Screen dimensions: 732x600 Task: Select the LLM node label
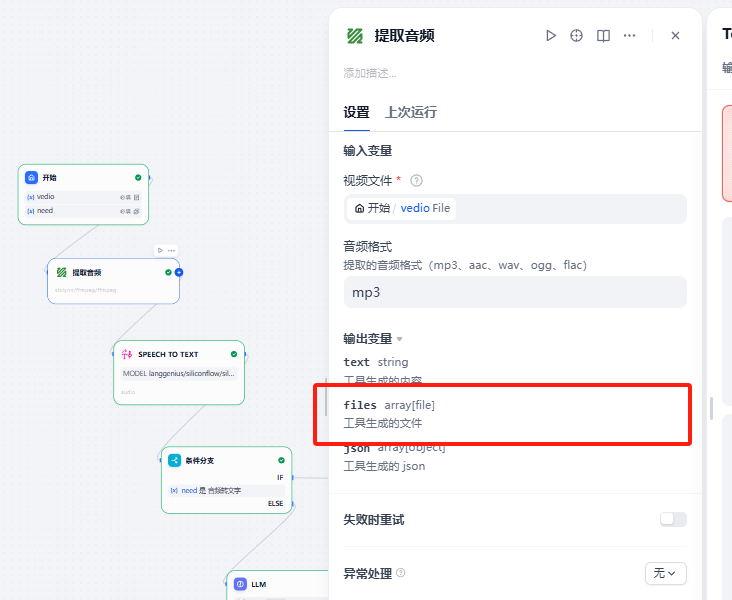(259, 584)
